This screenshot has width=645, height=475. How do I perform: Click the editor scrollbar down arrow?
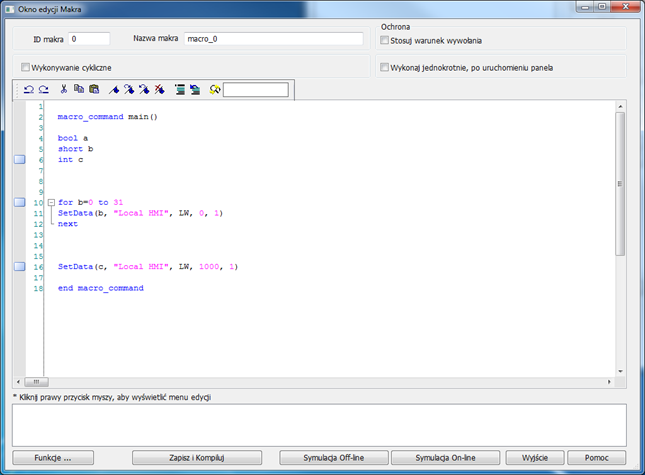click(620, 371)
